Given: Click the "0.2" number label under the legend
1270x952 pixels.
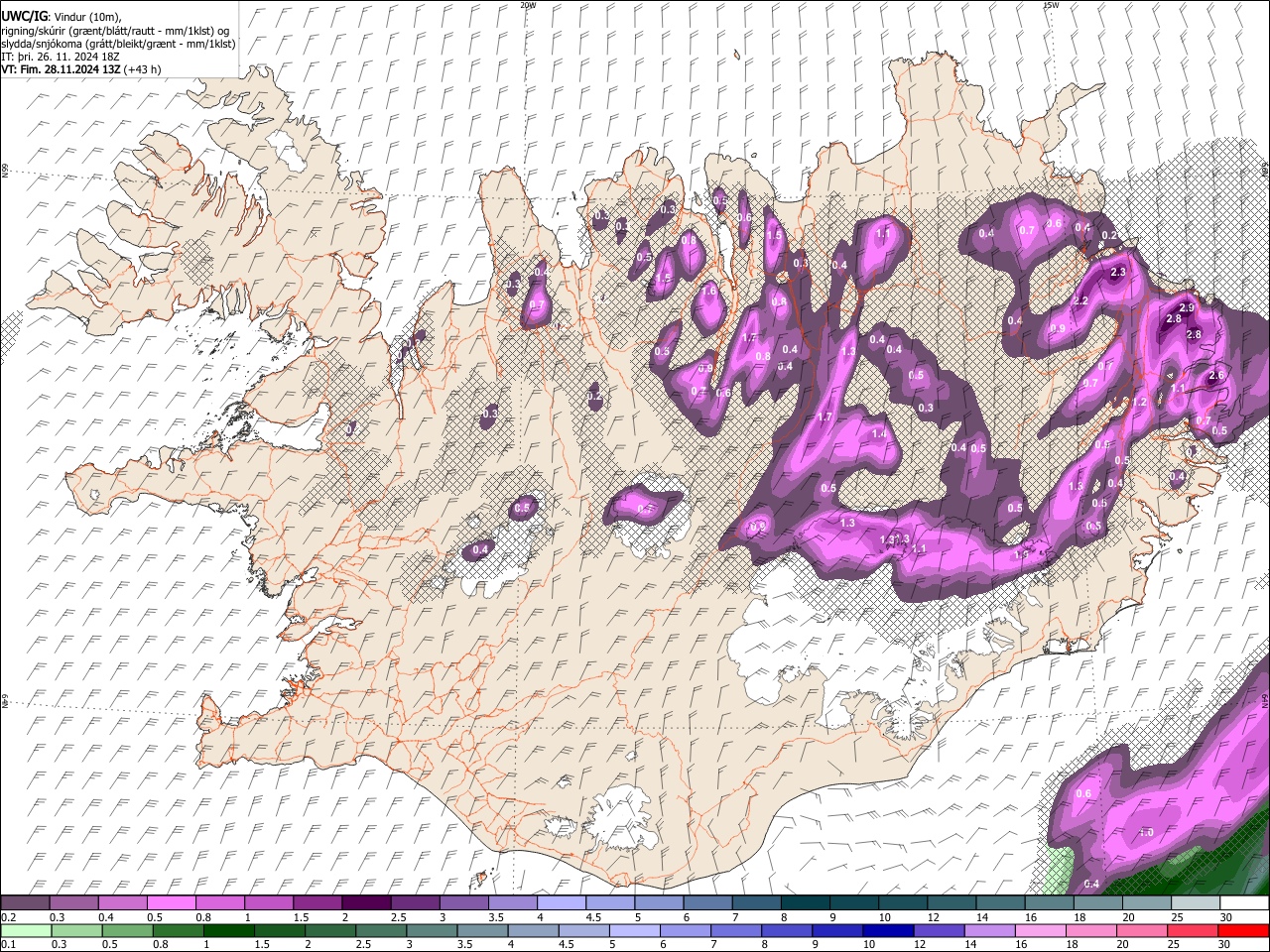Looking at the screenshot, I should (x=9, y=917).
